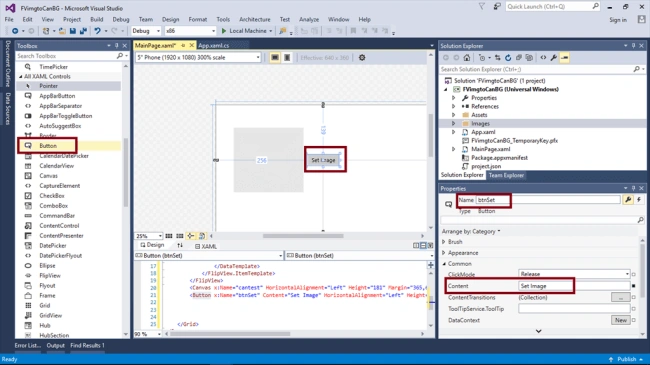This screenshot has width=650, height=365.
Task: Click Solution Explorer Home icon
Action: point(467,58)
